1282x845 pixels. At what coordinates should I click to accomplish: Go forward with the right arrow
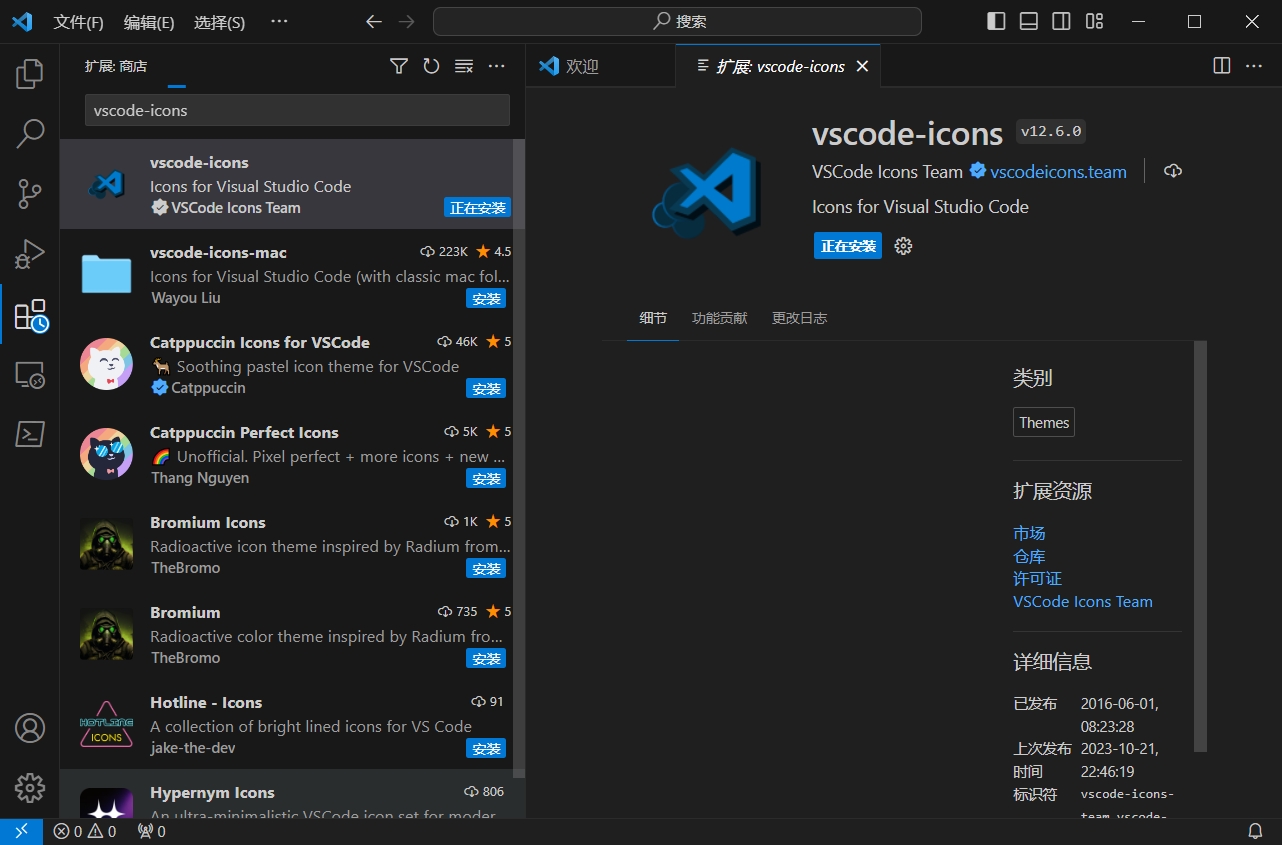[406, 21]
